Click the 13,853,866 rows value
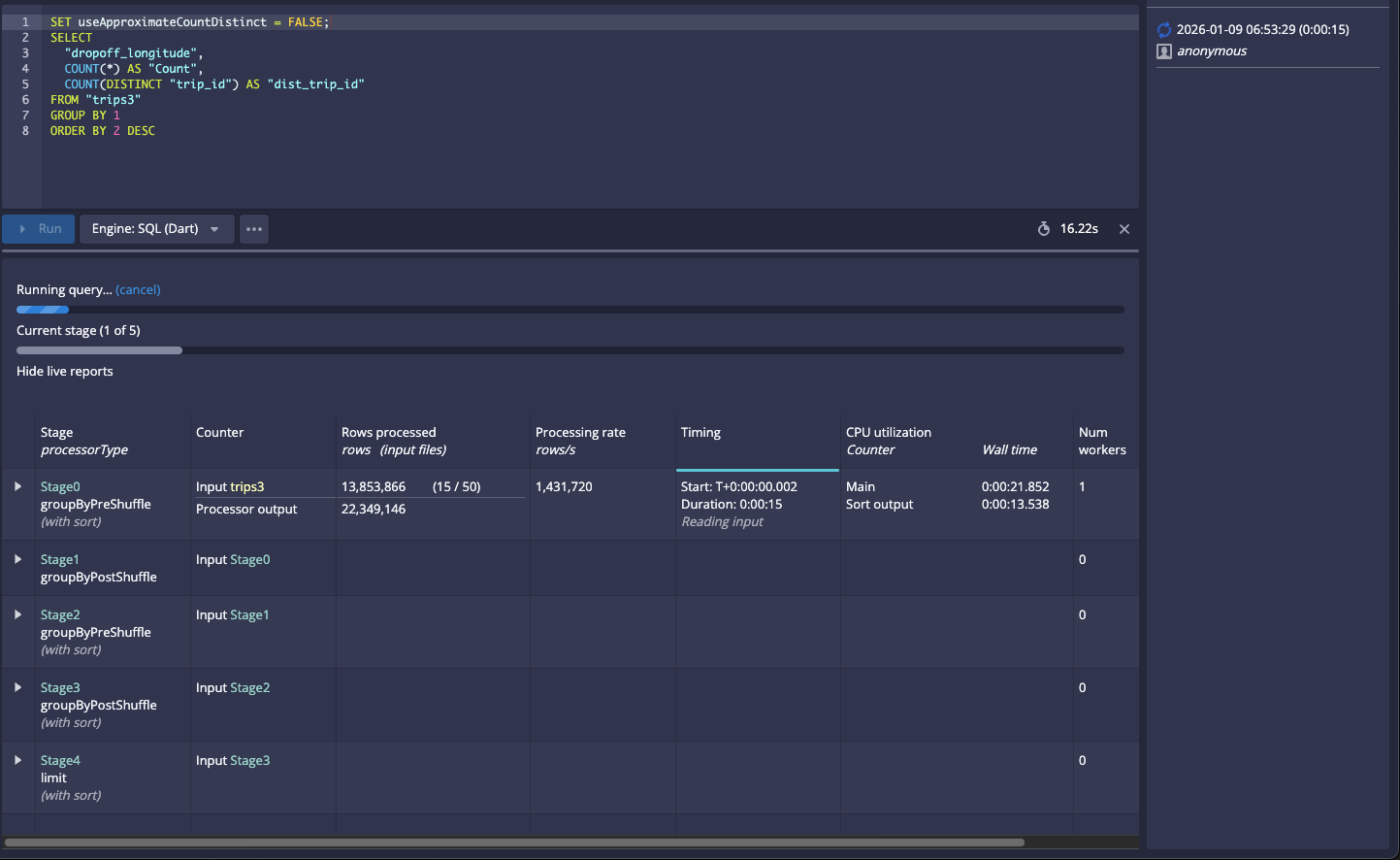The width and height of the screenshot is (1400, 860). coord(374,486)
